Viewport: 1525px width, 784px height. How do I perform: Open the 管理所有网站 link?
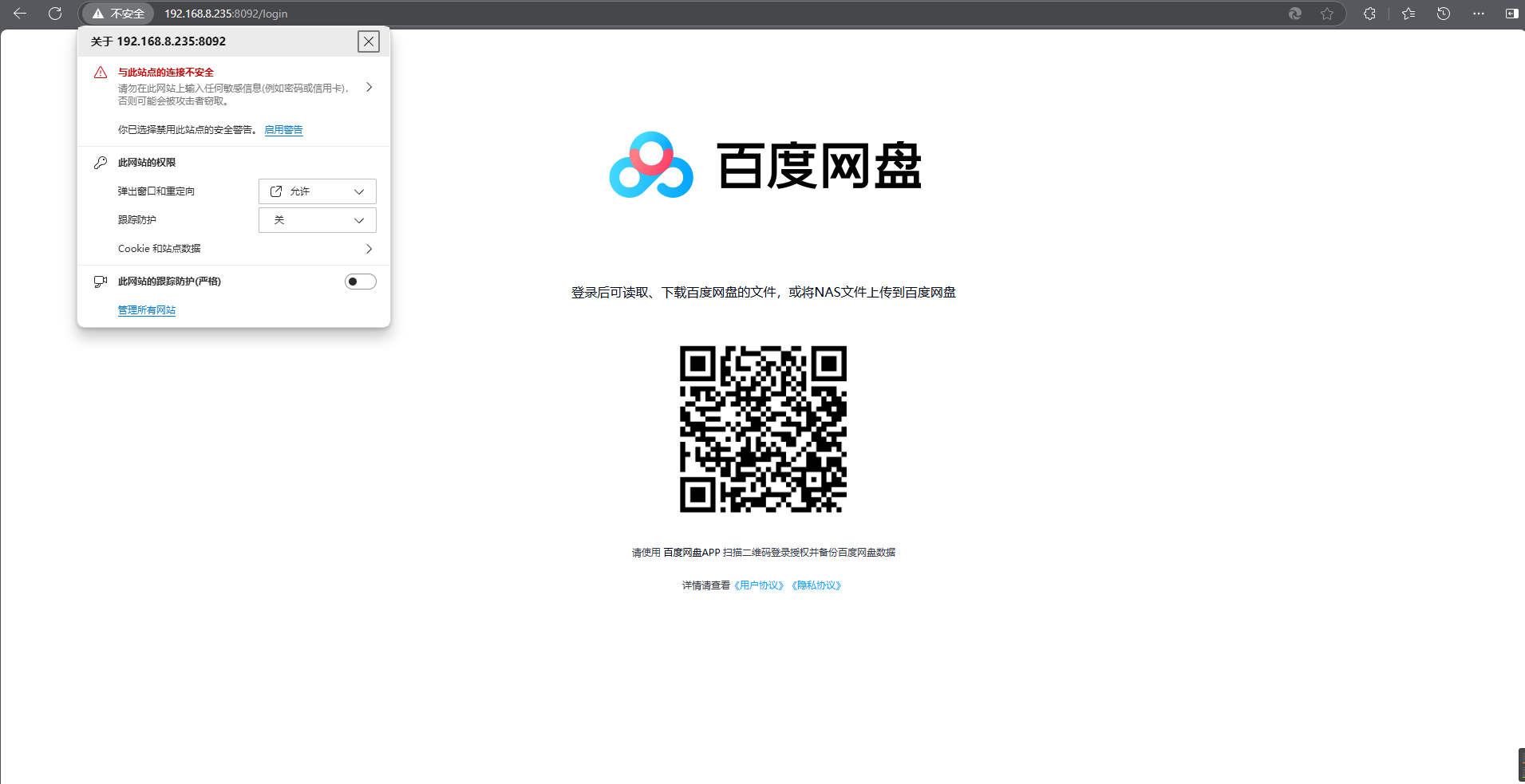[x=147, y=310]
